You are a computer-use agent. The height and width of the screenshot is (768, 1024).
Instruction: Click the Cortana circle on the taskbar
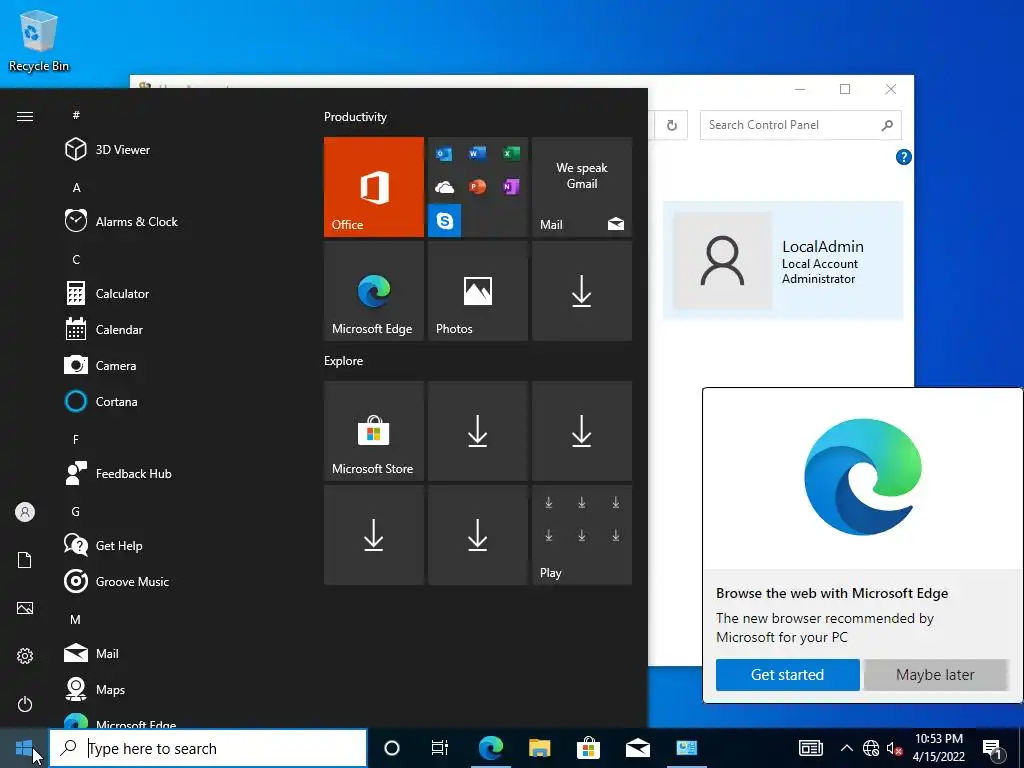(392, 748)
